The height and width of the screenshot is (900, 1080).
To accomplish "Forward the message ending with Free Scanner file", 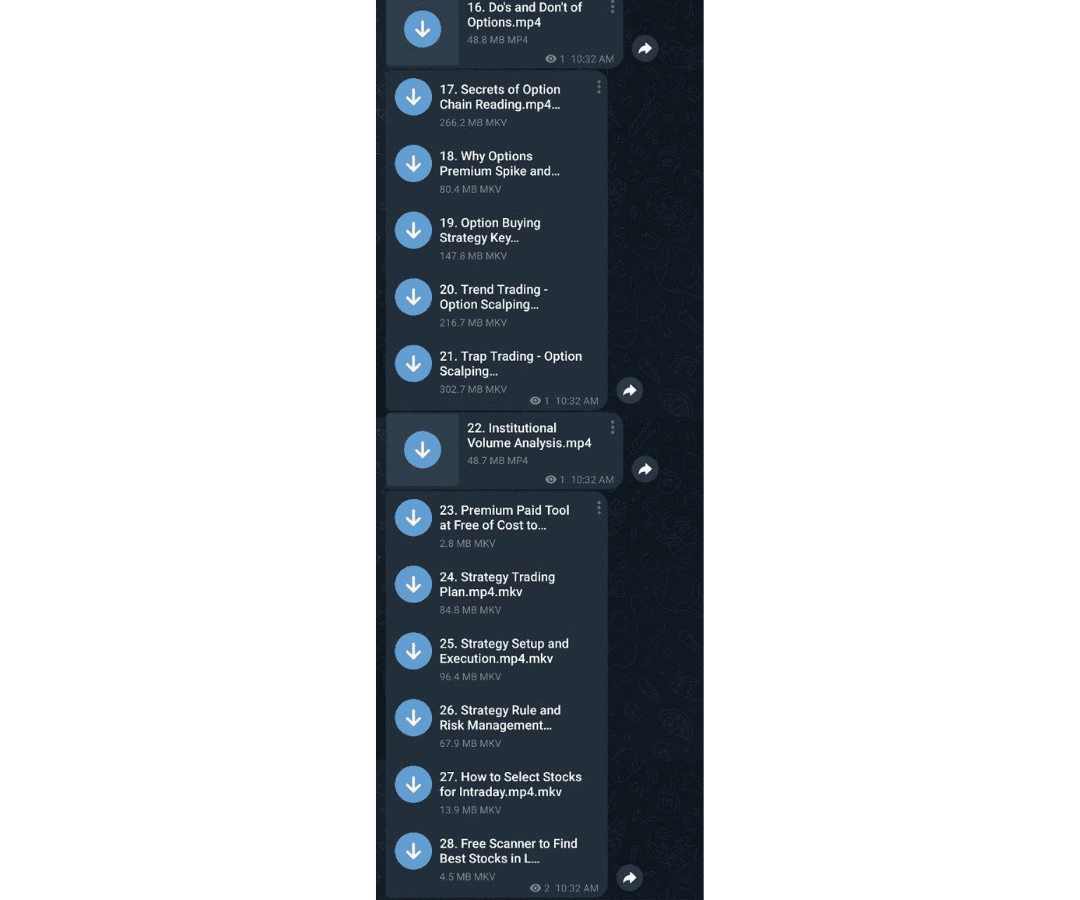I will click(x=630, y=877).
